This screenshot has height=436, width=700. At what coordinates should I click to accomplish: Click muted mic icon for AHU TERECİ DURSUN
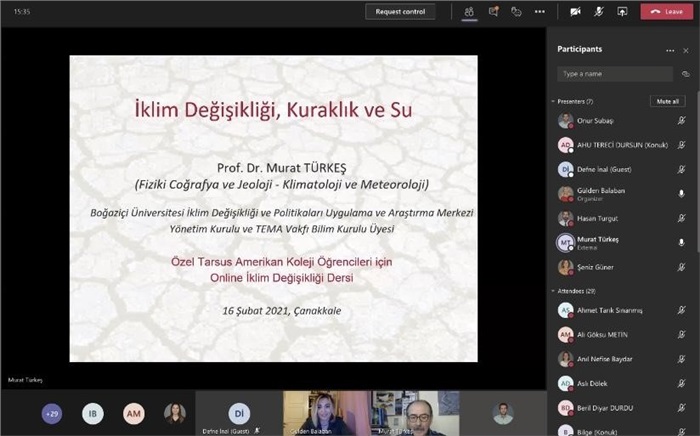click(x=681, y=145)
